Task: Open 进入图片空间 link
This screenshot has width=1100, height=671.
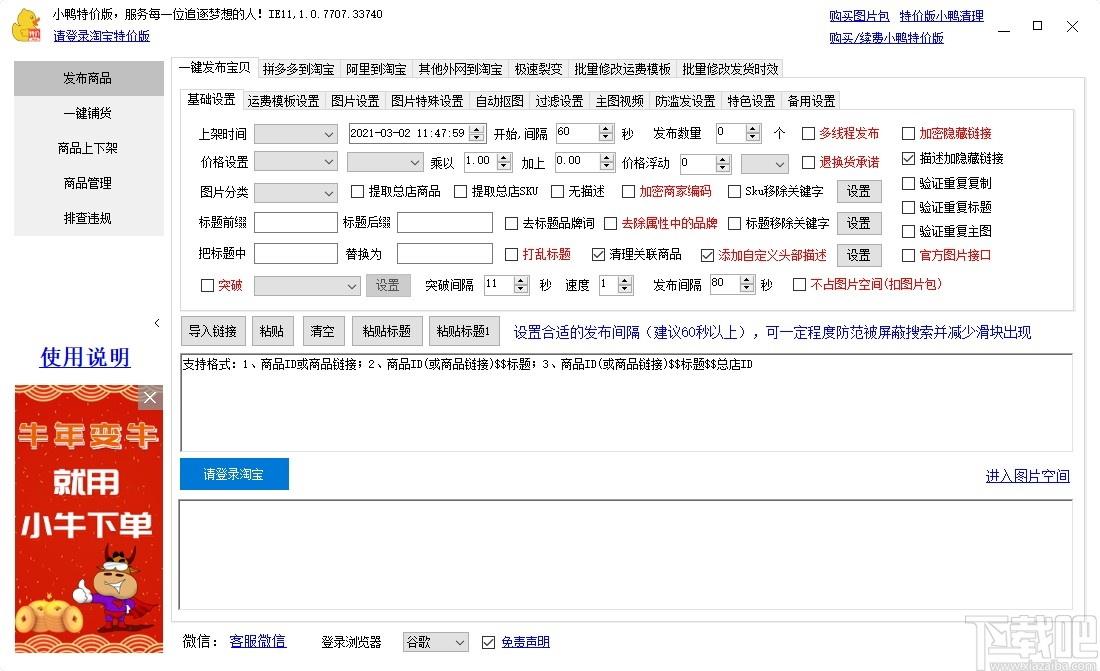Action: [x=1028, y=476]
